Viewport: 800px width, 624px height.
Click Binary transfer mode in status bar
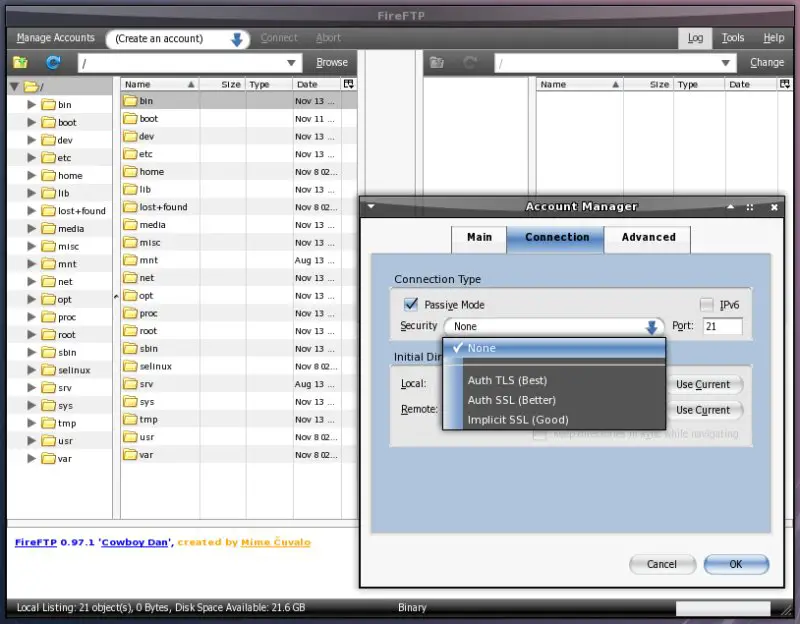pyautogui.click(x=412, y=608)
